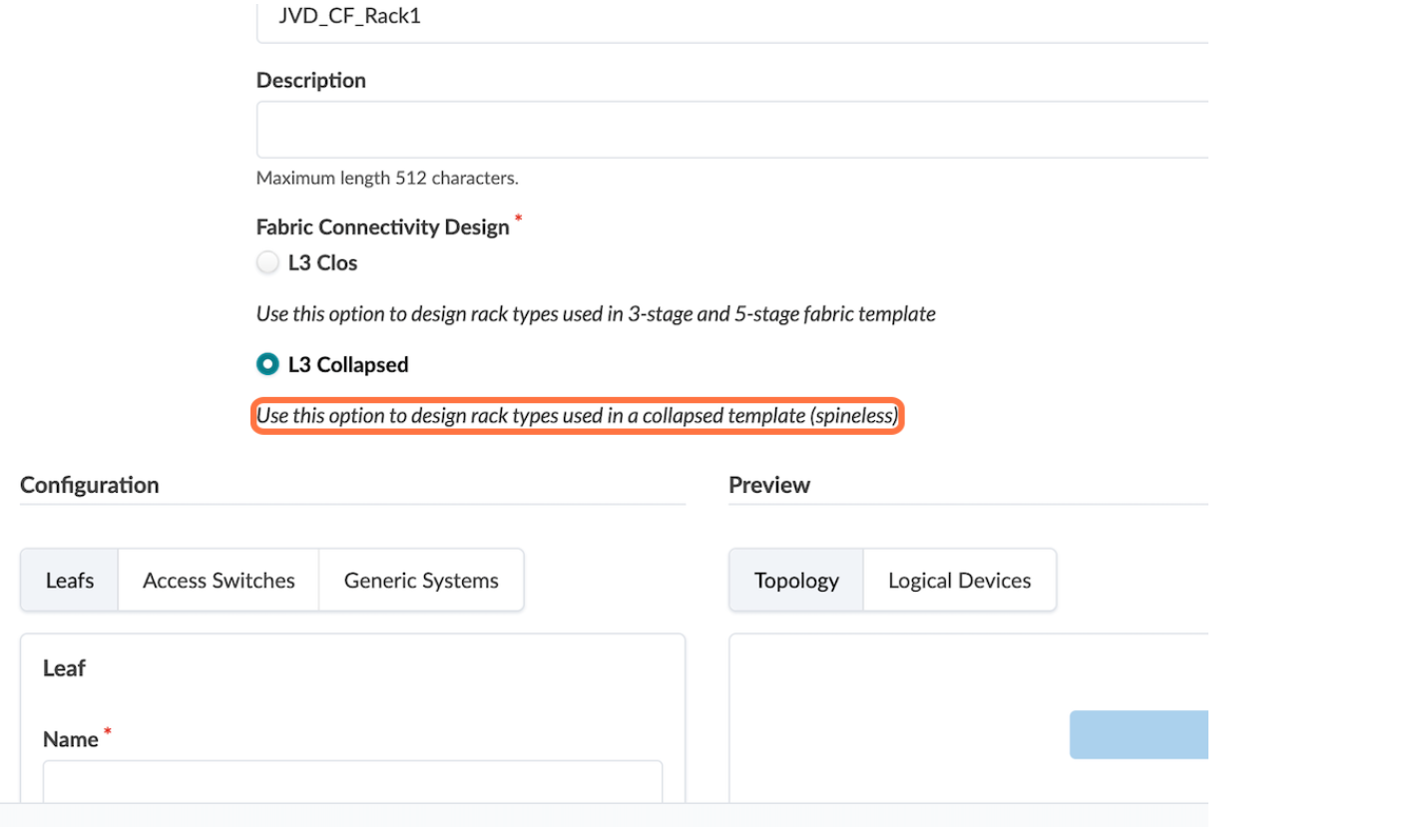The height and width of the screenshot is (840, 1407).
Task: Click the Fabric Connectivity Design label
Action: (x=382, y=227)
